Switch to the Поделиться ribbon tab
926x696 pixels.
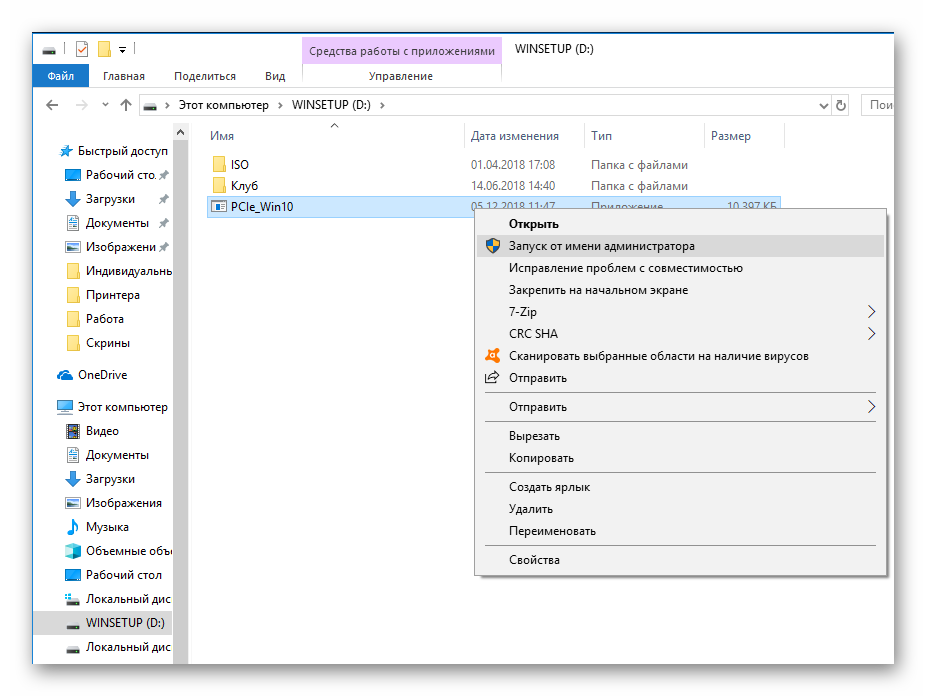click(x=205, y=76)
